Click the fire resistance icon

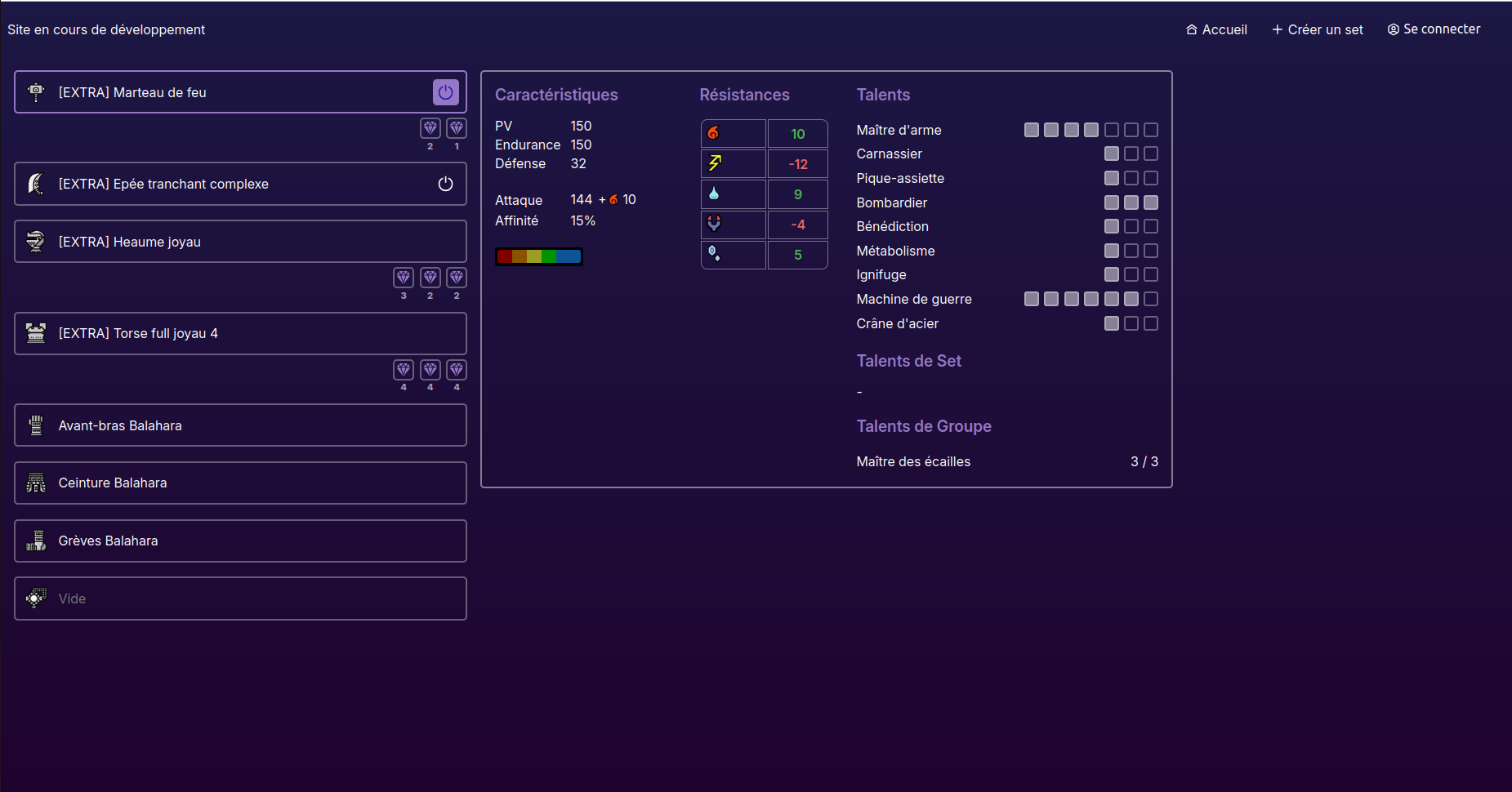[713, 133]
